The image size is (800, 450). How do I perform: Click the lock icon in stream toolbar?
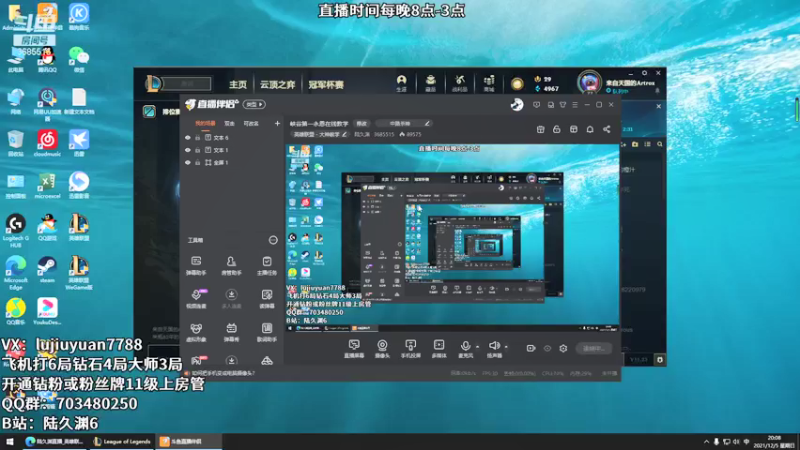pyautogui.click(x=557, y=130)
